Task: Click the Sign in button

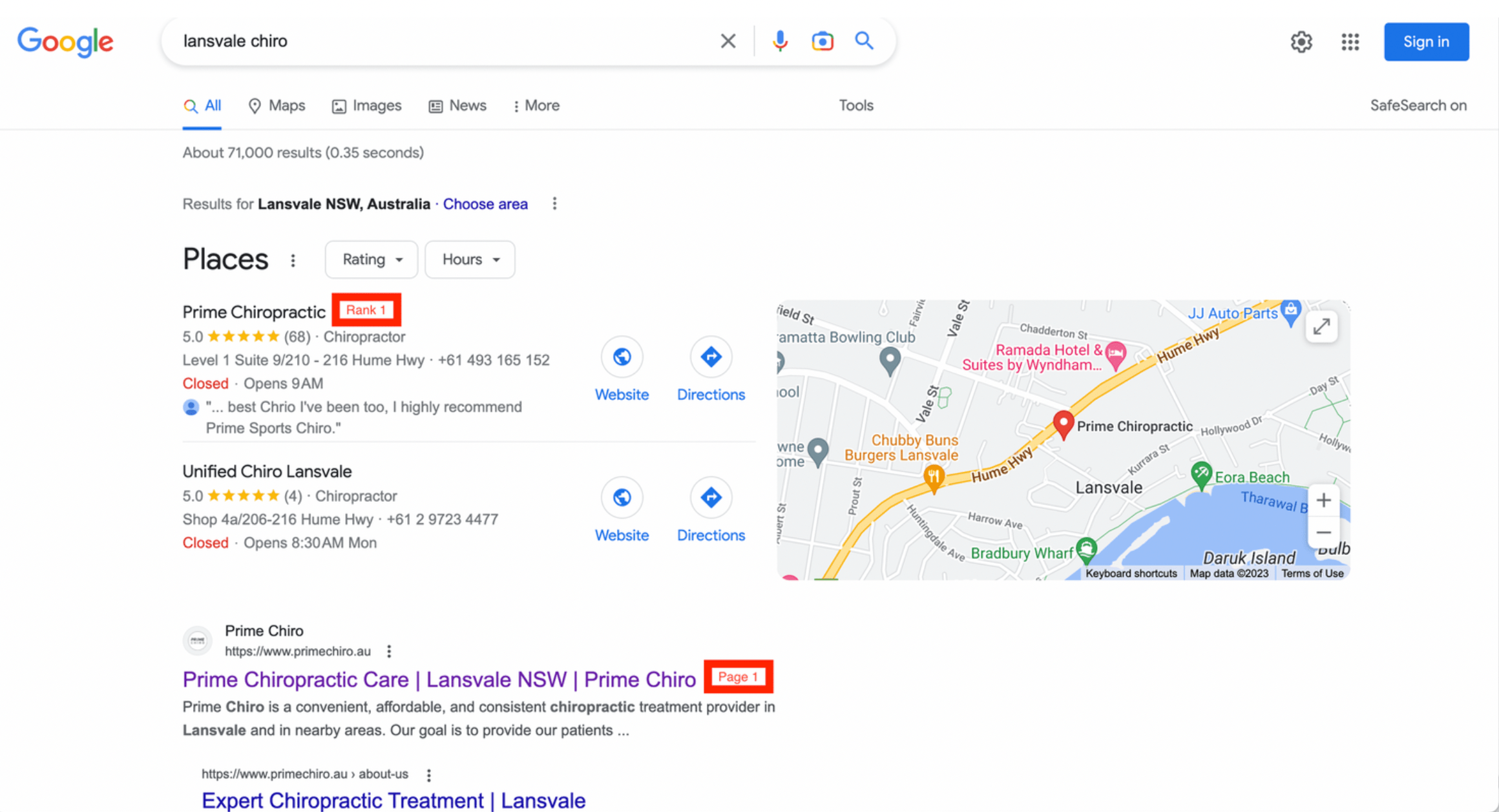Action: (1426, 42)
